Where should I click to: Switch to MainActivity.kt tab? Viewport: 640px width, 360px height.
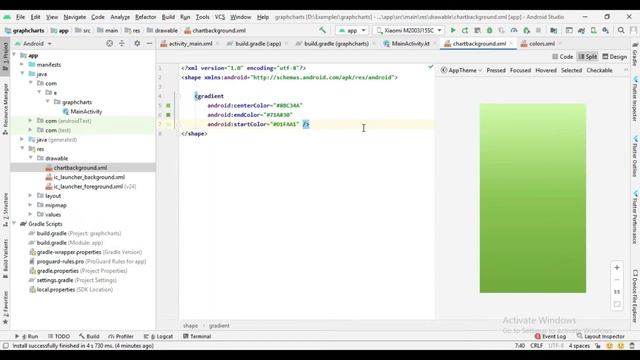pos(410,44)
